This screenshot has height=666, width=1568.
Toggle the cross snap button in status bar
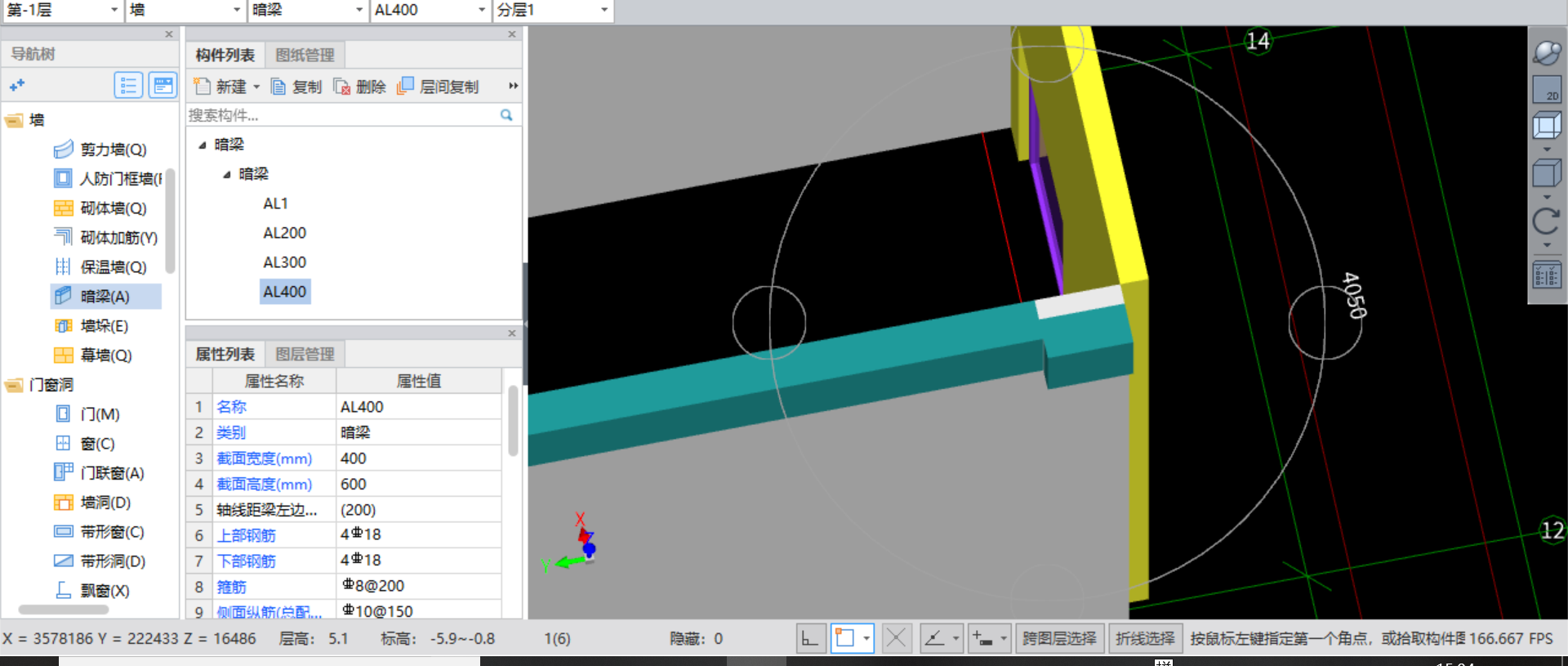[896, 638]
